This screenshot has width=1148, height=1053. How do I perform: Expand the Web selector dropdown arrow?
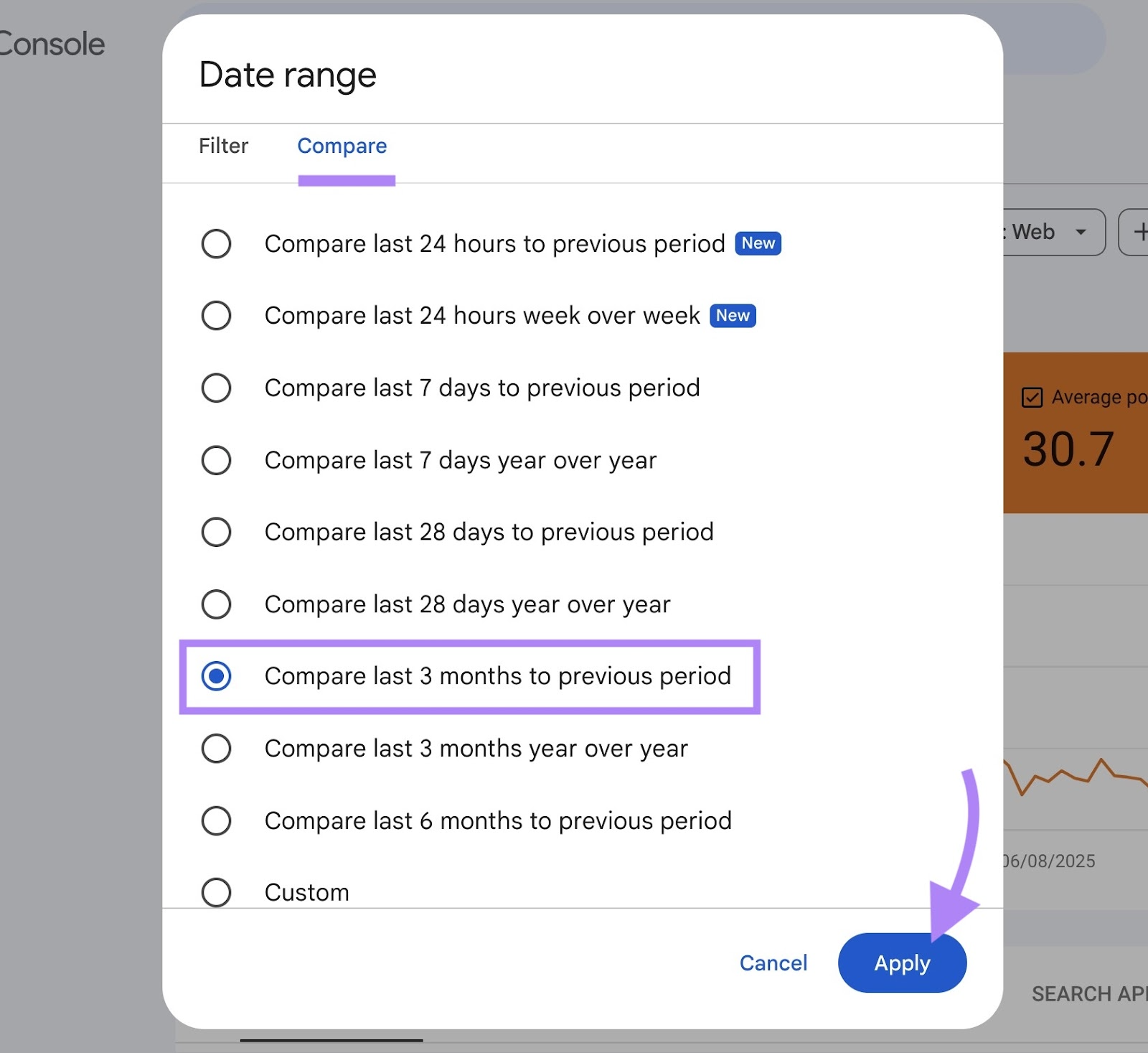click(1082, 231)
